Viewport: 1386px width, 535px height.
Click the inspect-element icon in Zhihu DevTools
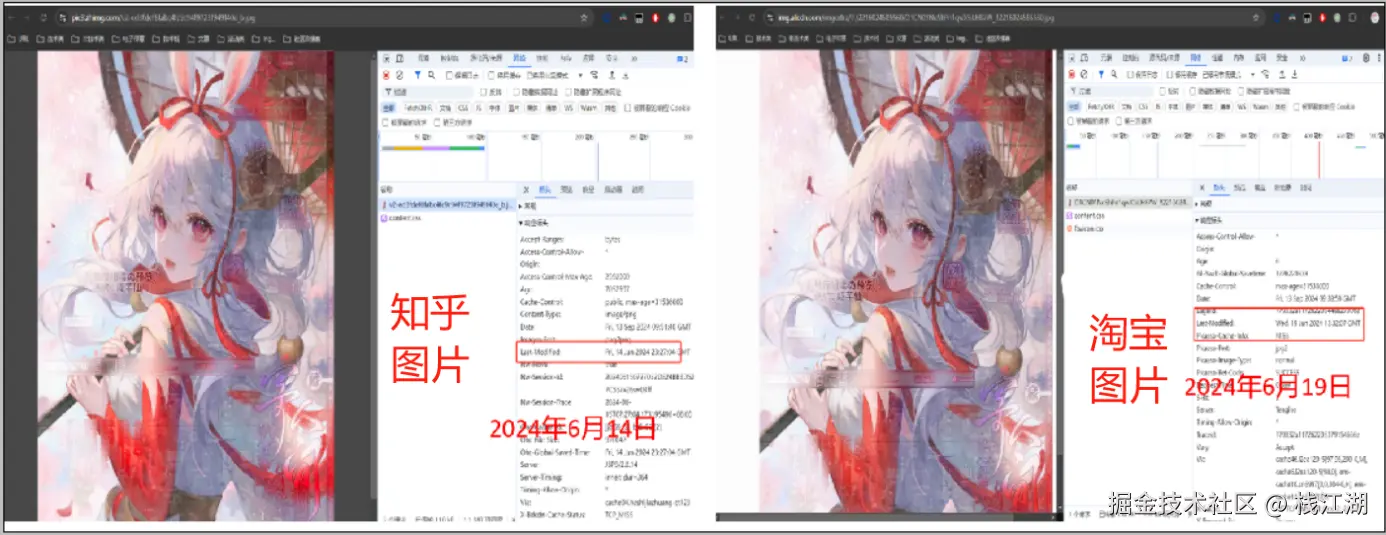[x=386, y=58]
